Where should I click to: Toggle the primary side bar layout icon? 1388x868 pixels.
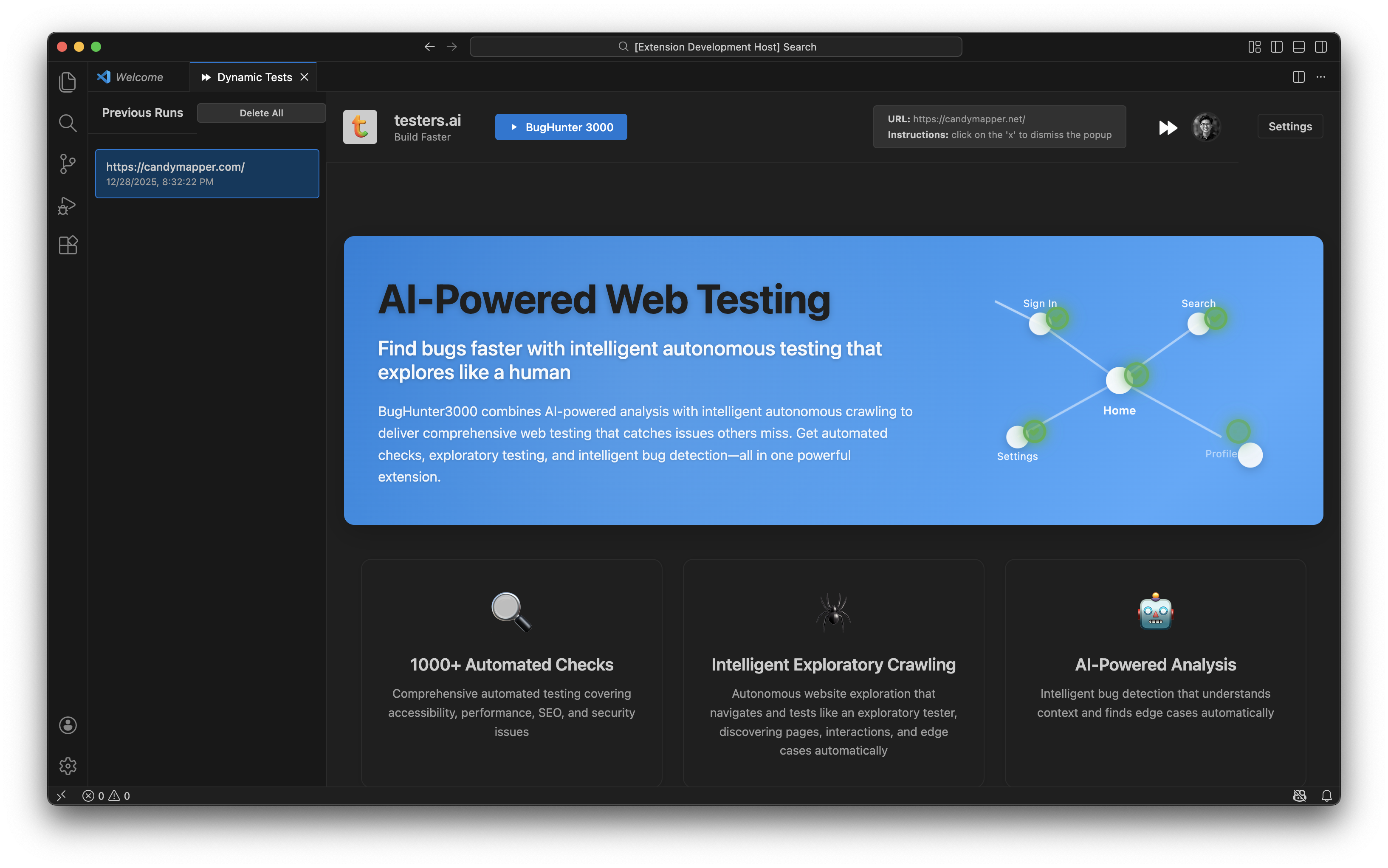1277,47
